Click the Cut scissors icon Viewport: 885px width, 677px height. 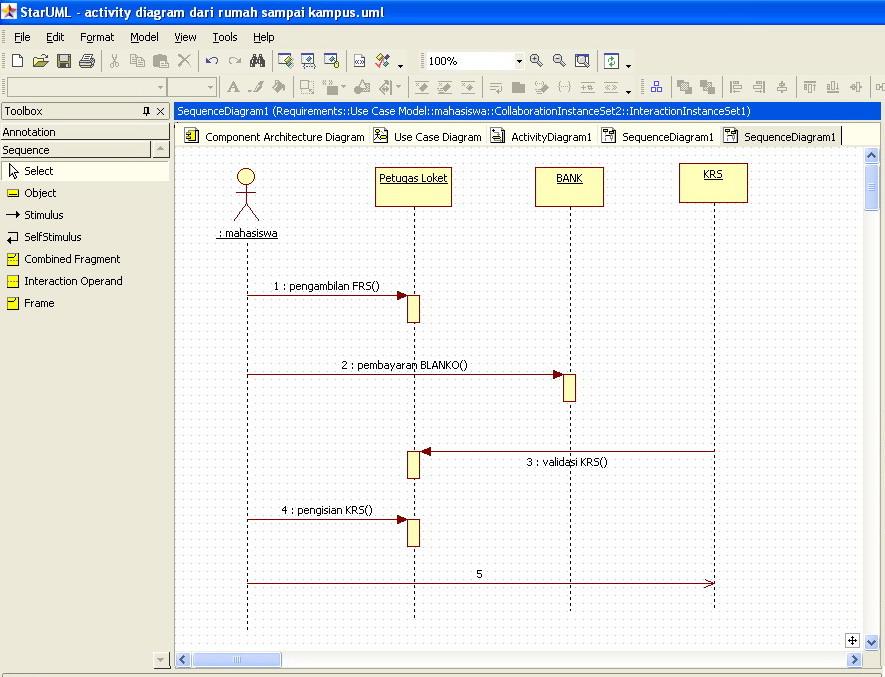115,61
